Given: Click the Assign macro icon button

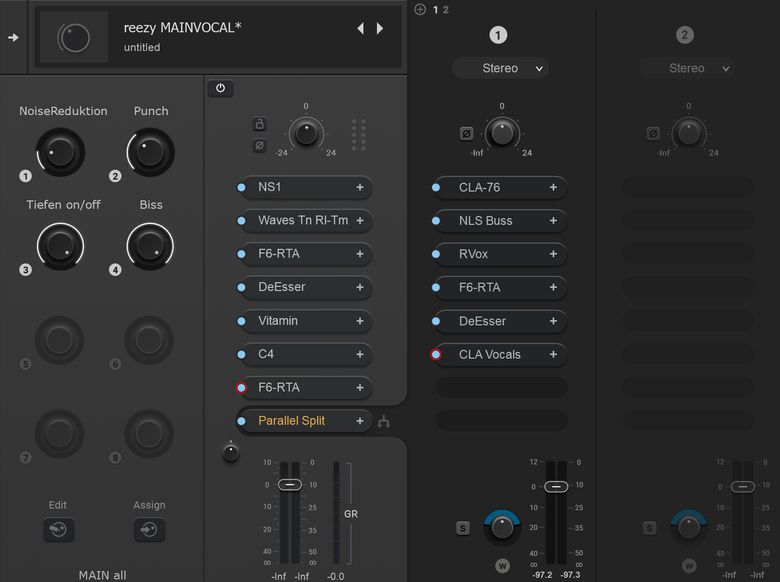Looking at the screenshot, I should point(149,529).
